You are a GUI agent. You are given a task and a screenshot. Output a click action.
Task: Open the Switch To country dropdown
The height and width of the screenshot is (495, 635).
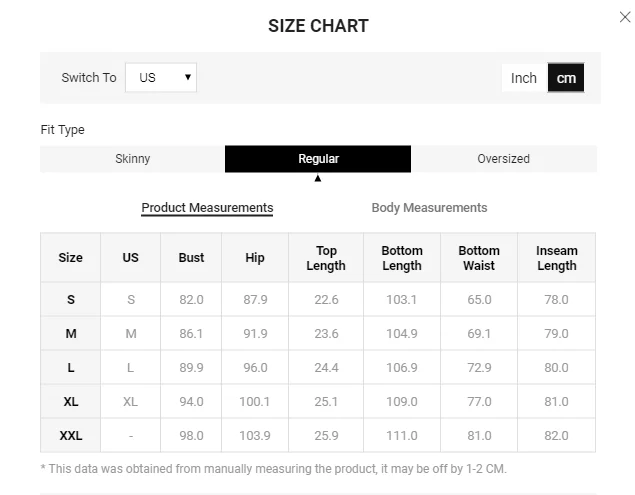[x=161, y=78]
